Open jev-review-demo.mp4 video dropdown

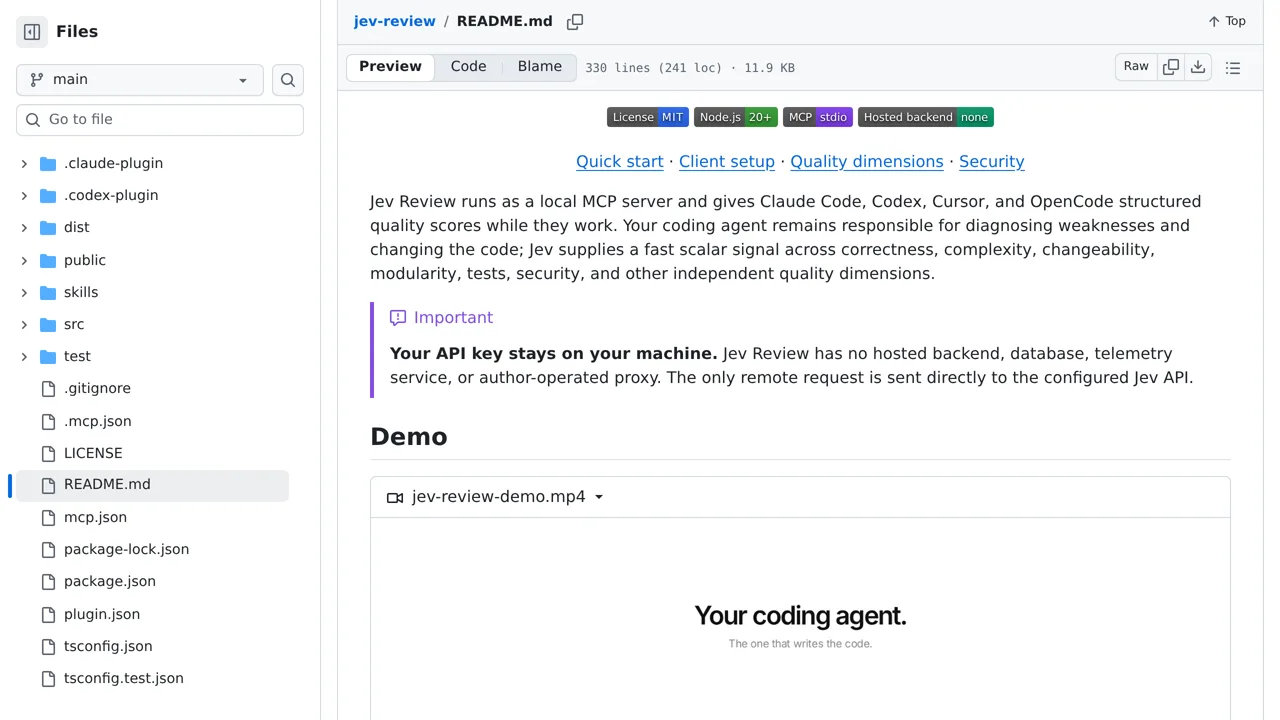pyautogui.click(x=495, y=497)
